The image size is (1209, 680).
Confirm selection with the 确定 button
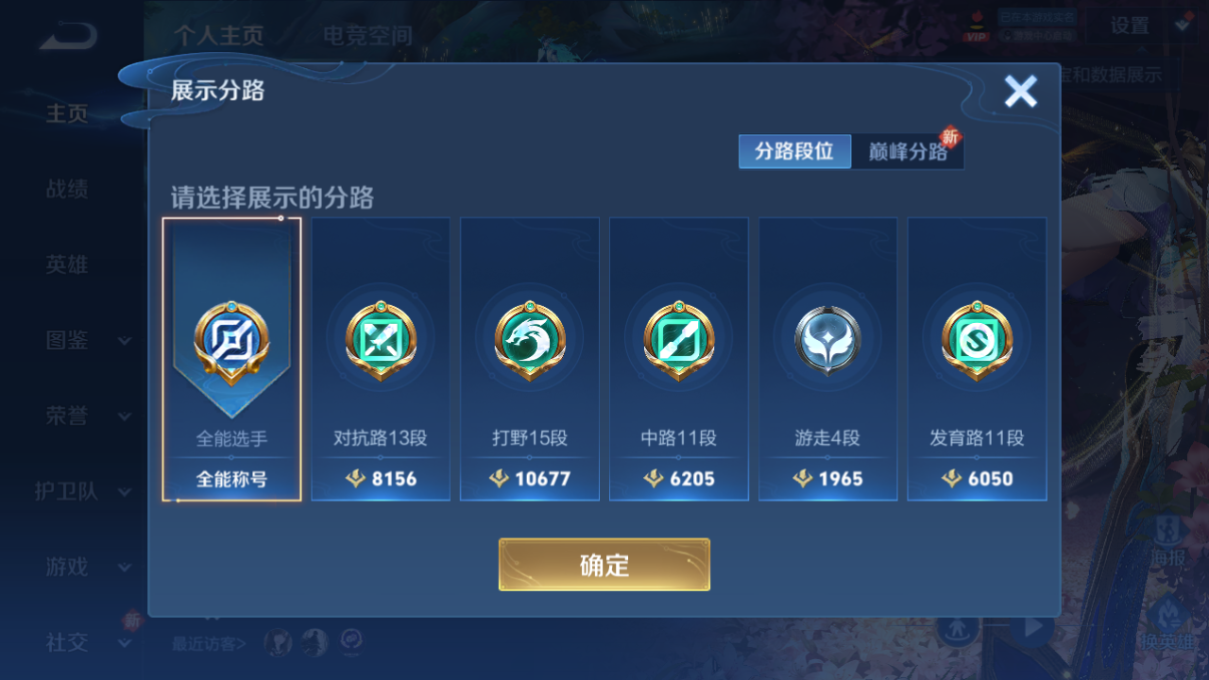tap(604, 564)
